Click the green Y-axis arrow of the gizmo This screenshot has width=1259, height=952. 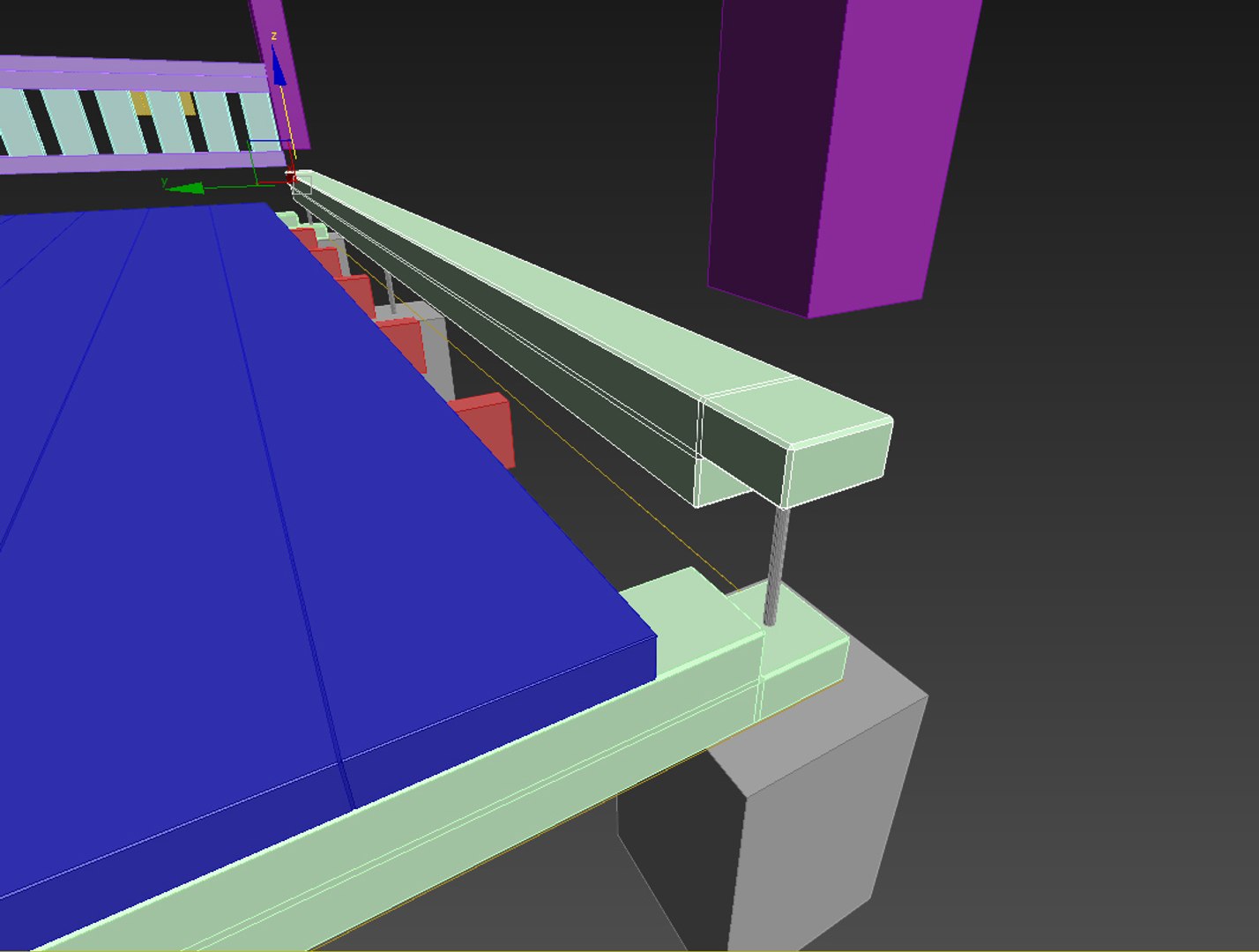[x=185, y=187]
